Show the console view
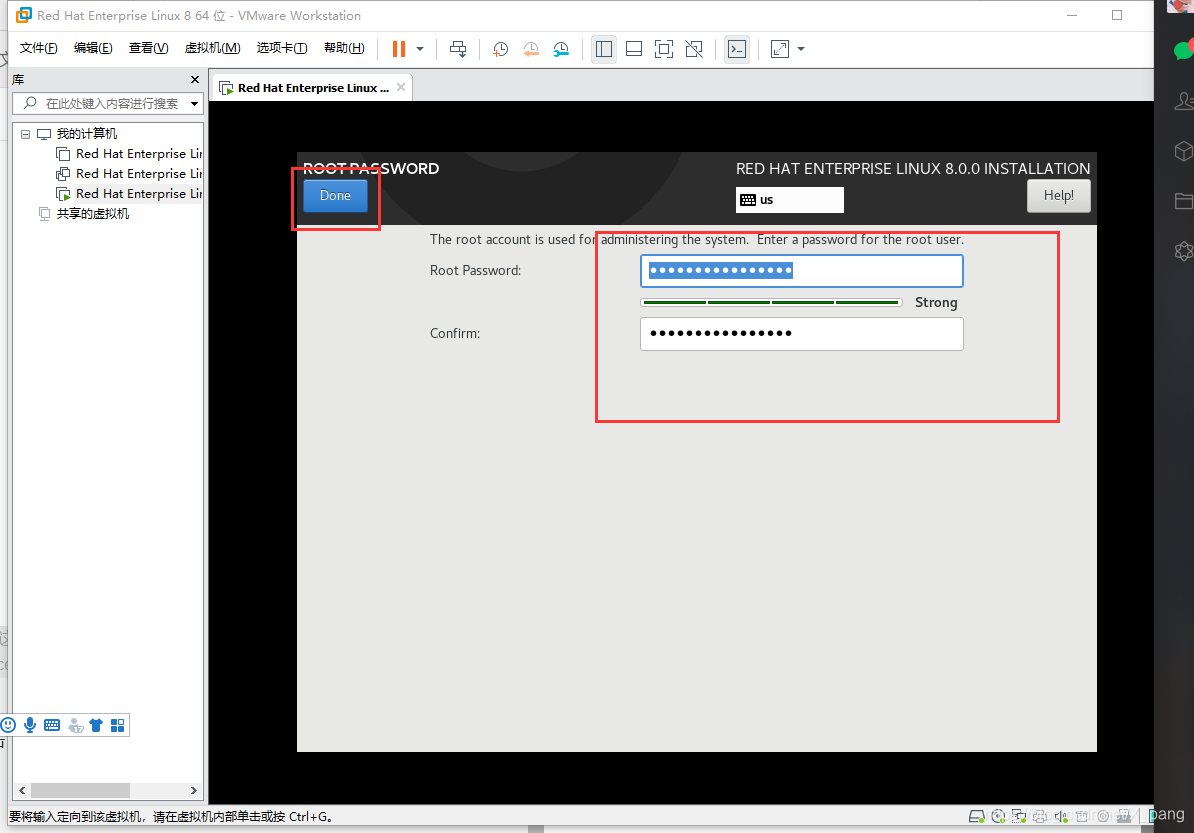The width and height of the screenshot is (1194, 833). pos(736,49)
